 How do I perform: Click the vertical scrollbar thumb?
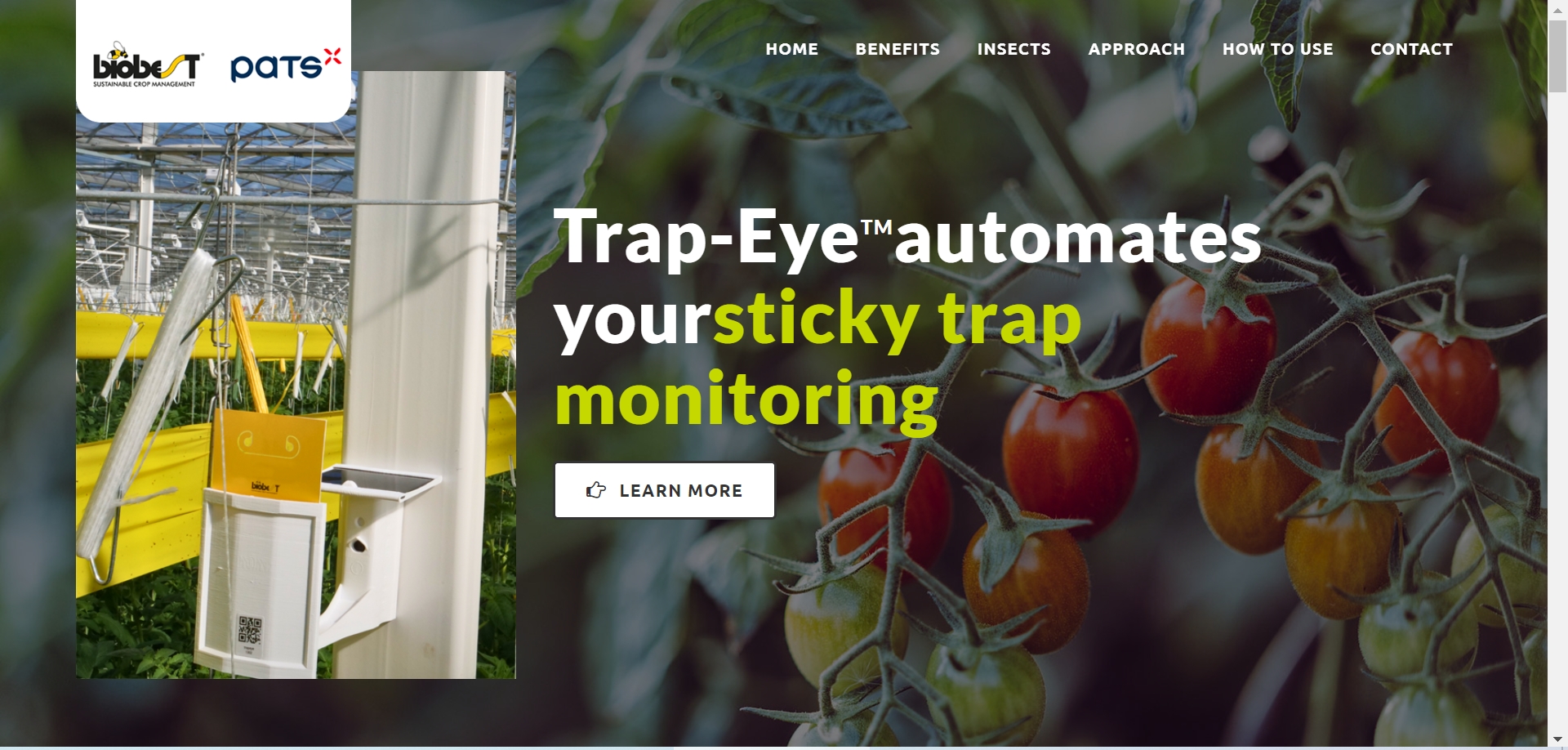(x=1557, y=56)
